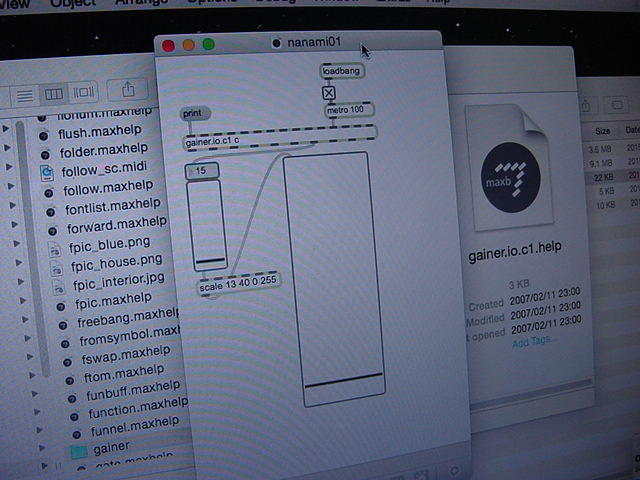Select funbuff.maxhelp file name
Screen dimensions: 640x480
(133, 390)
